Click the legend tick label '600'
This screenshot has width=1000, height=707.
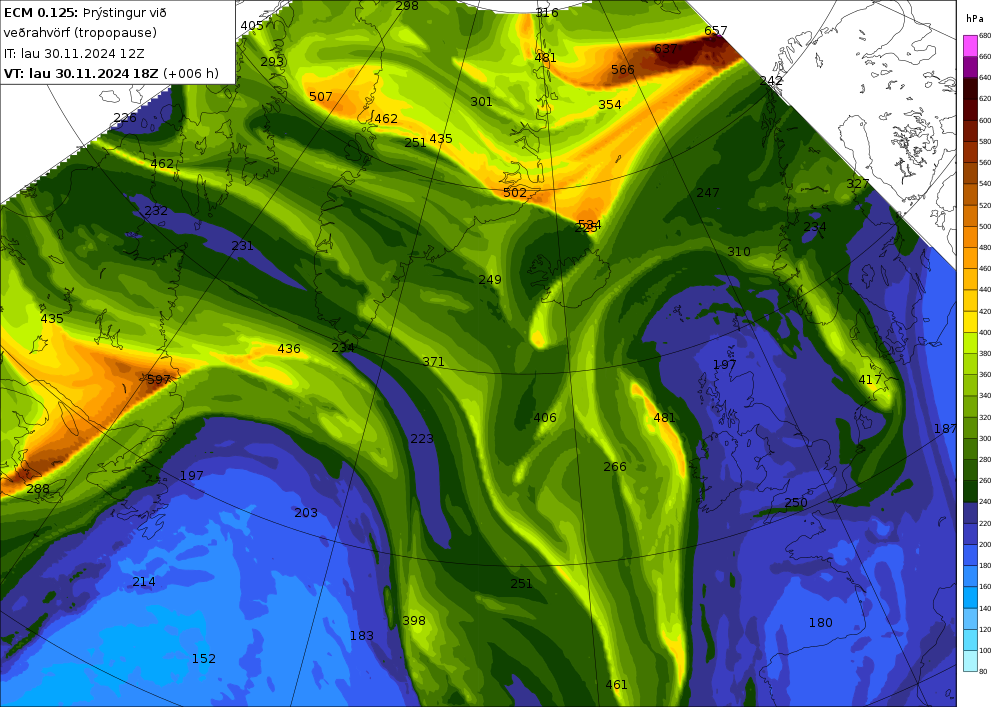pos(985,120)
